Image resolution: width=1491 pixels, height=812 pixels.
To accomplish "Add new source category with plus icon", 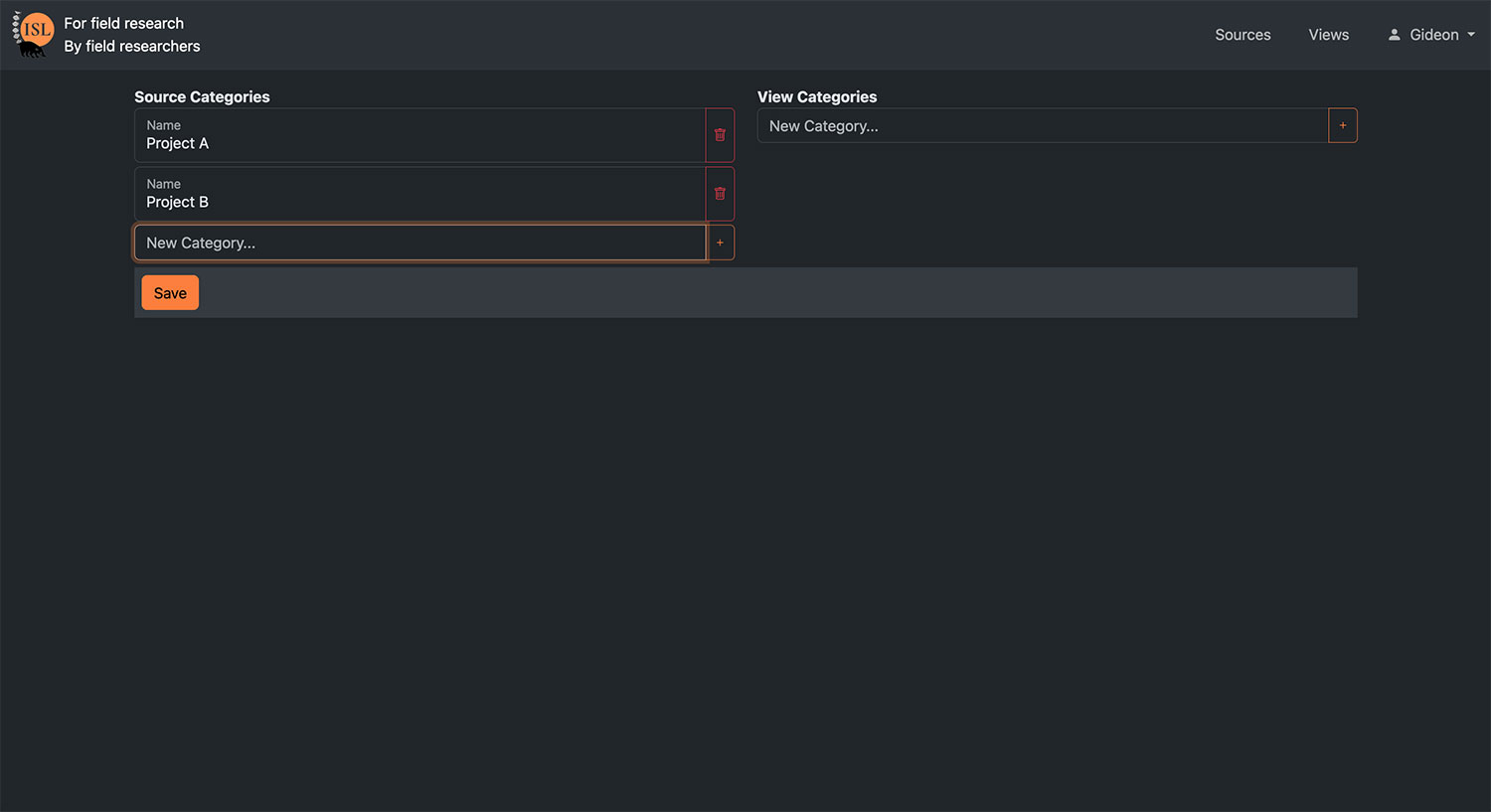I will pyautogui.click(x=720, y=243).
